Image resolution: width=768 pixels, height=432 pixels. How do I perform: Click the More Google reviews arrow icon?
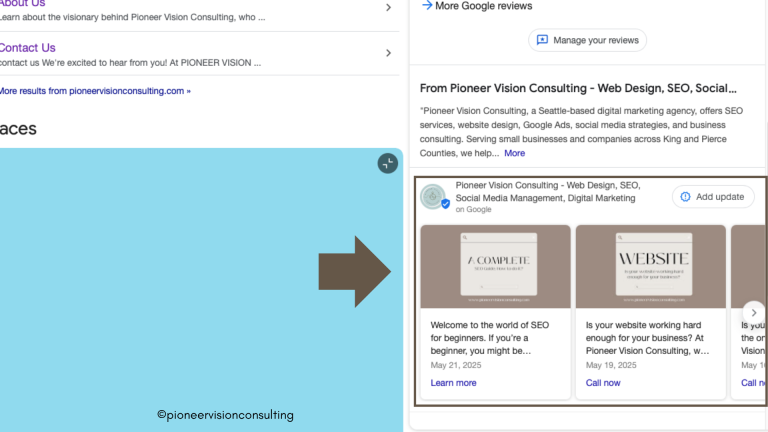tap(427, 5)
